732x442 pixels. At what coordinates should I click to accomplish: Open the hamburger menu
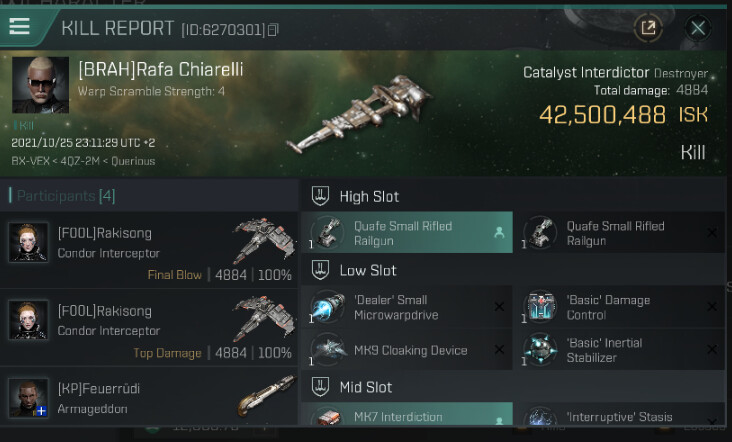click(20, 26)
